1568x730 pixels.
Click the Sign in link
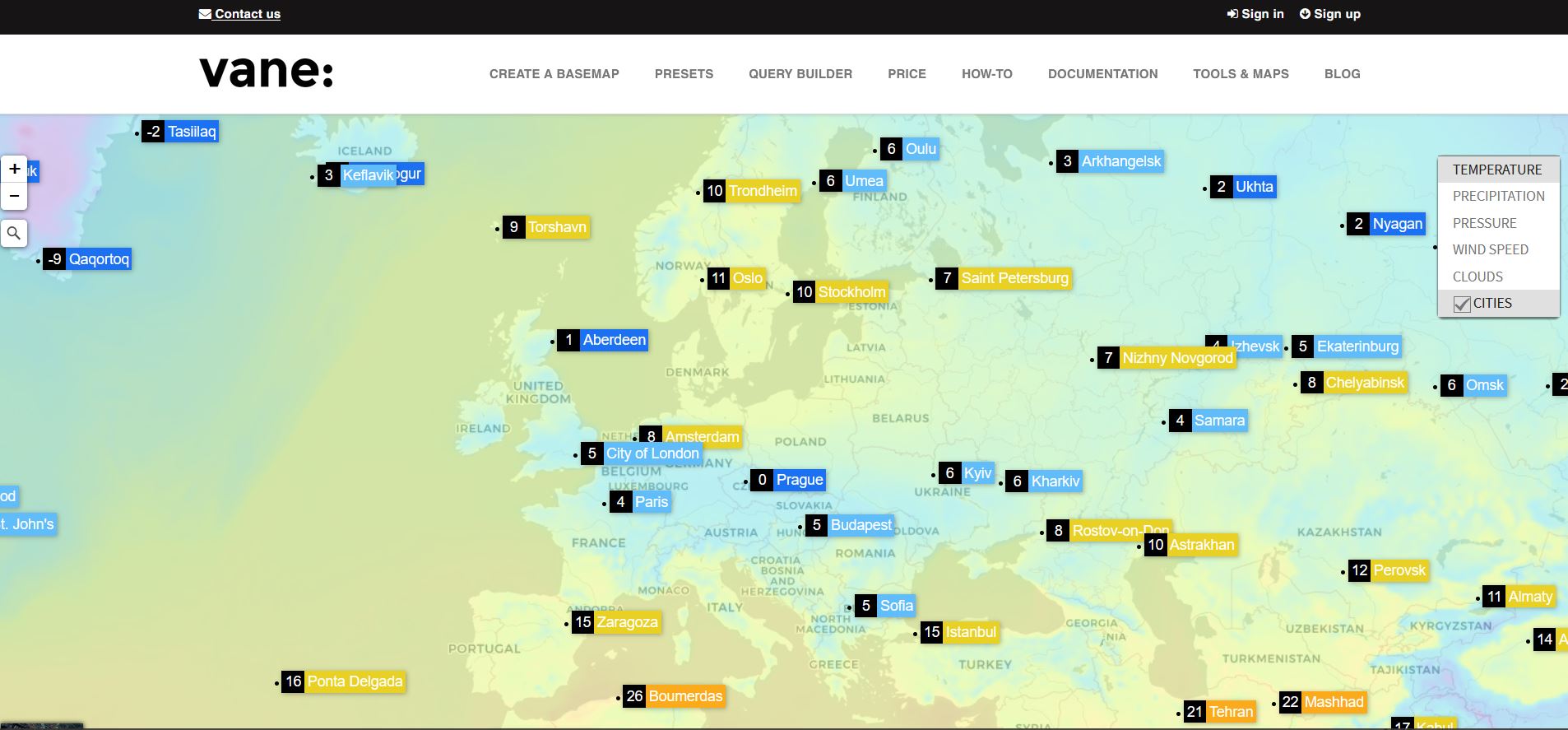coord(1255,14)
